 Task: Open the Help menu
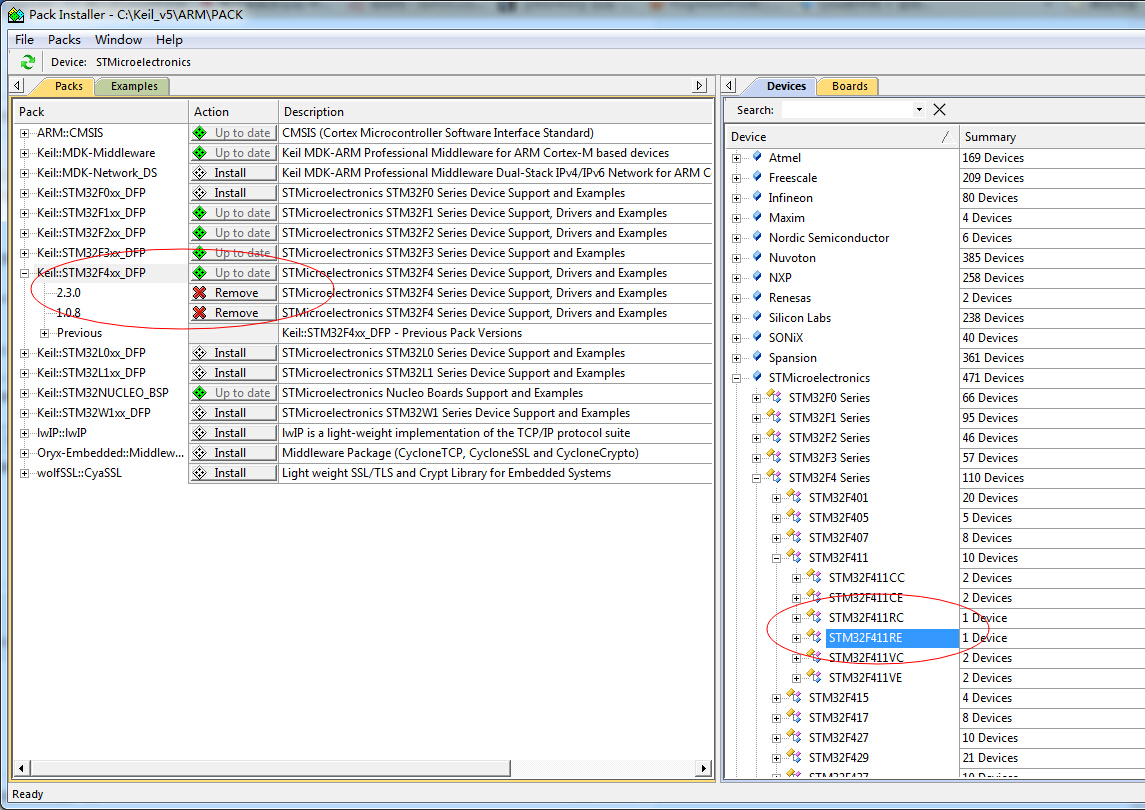(169, 39)
